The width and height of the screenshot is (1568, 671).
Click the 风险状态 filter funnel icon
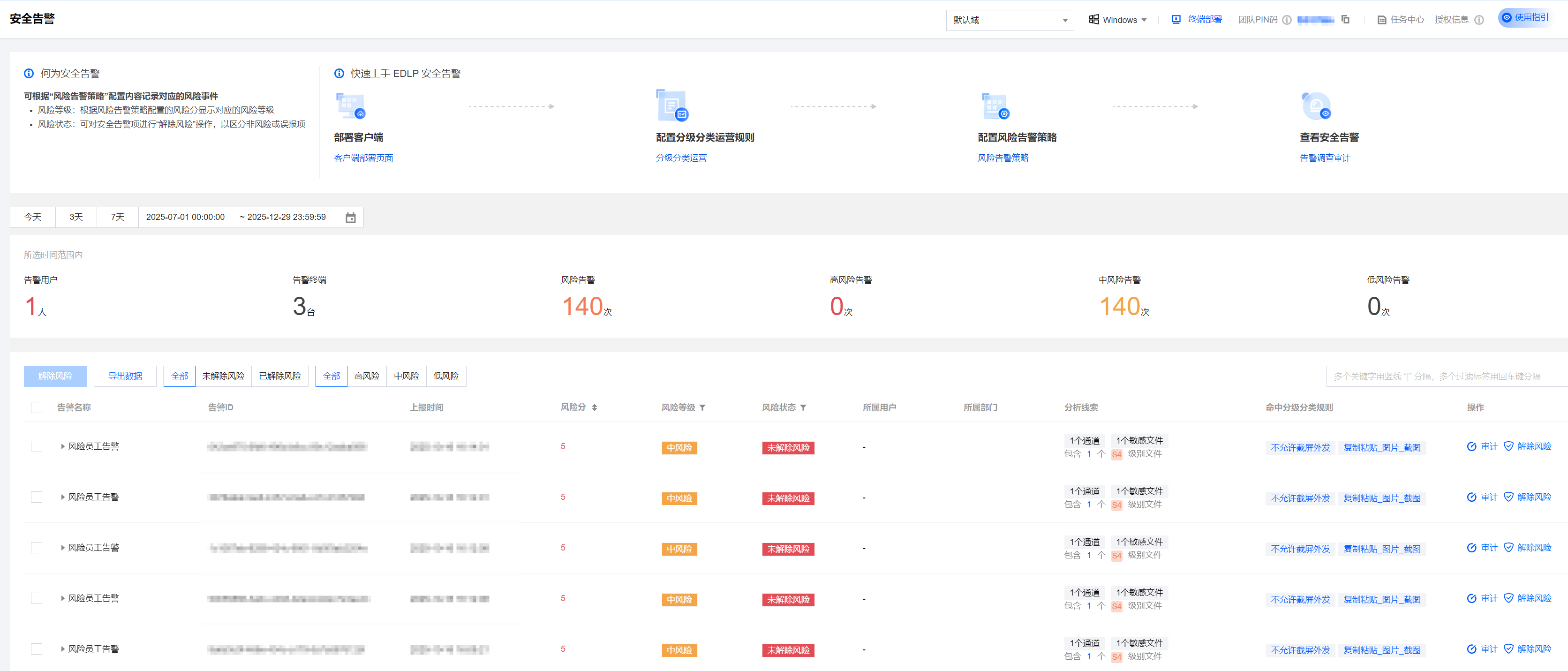pos(803,407)
